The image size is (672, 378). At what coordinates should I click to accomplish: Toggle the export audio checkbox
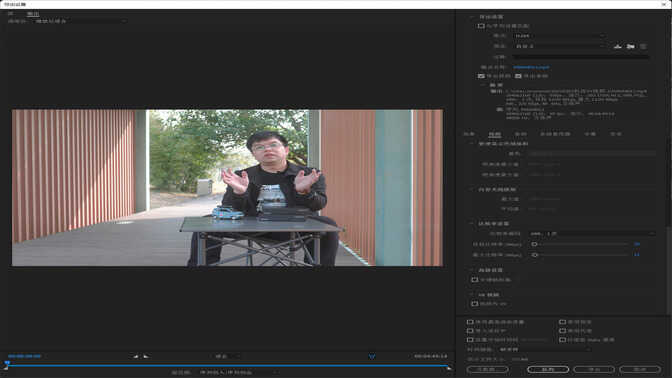(x=518, y=76)
